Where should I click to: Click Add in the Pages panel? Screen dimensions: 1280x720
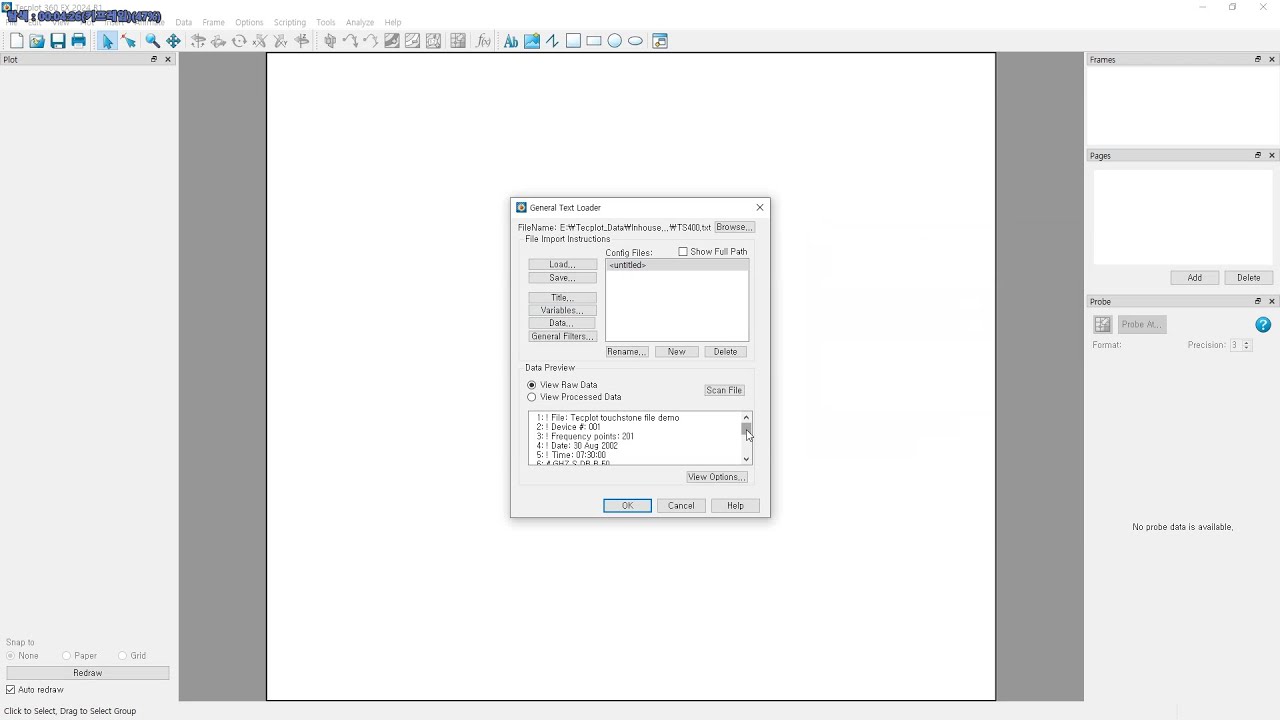click(1194, 277)
